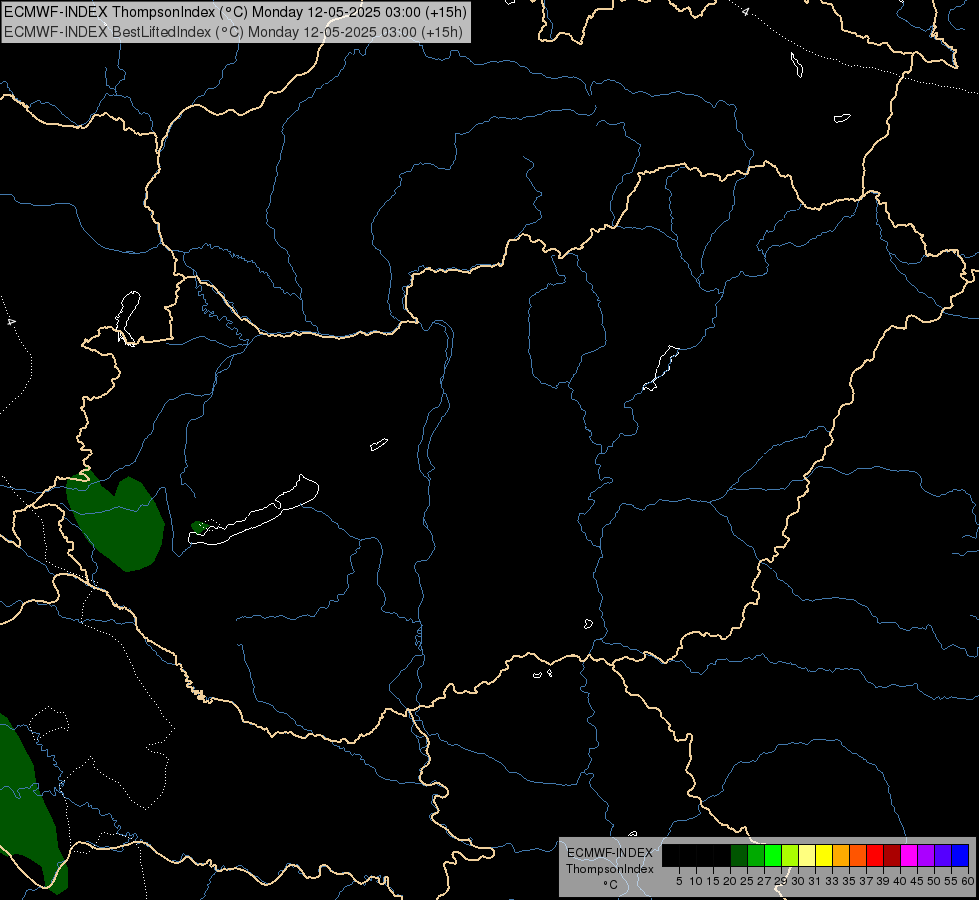Click the legend value 50
This screenshot has width=979, height=900.
933,881
